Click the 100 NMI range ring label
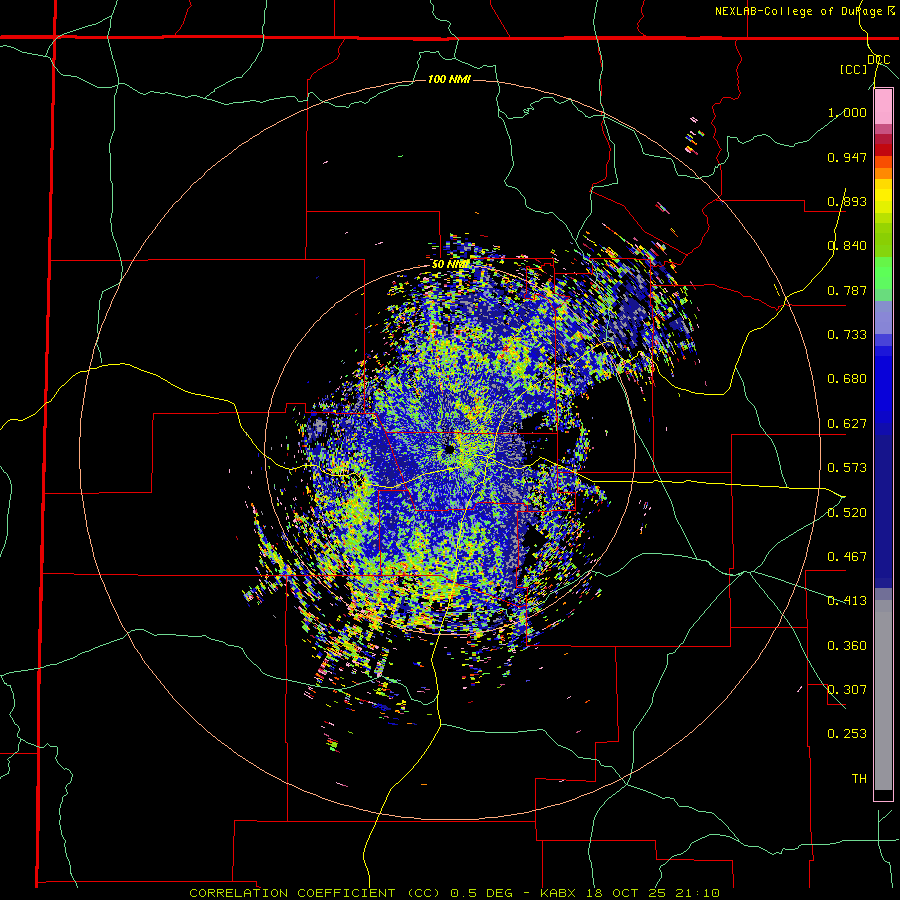Screen dimensions: 900x900 tap(449, 79)
